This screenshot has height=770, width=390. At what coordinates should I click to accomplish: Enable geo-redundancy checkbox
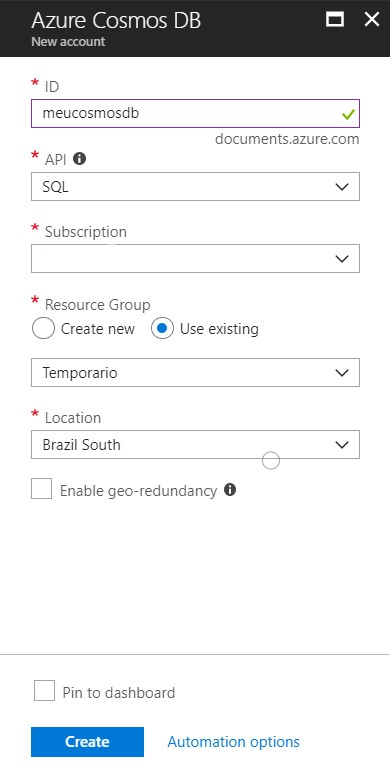41,489
